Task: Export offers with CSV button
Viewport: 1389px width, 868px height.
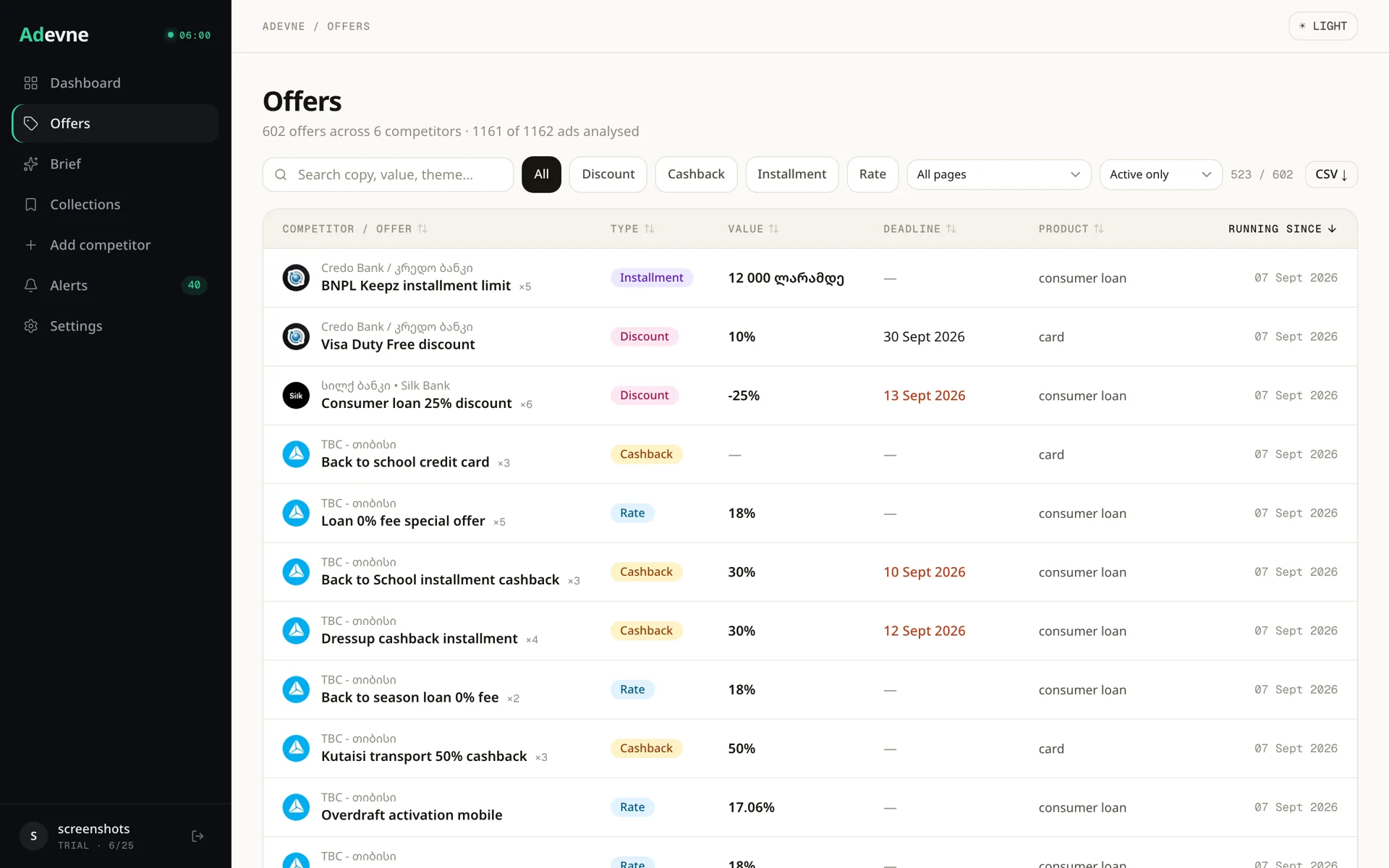Action: 1331,174
